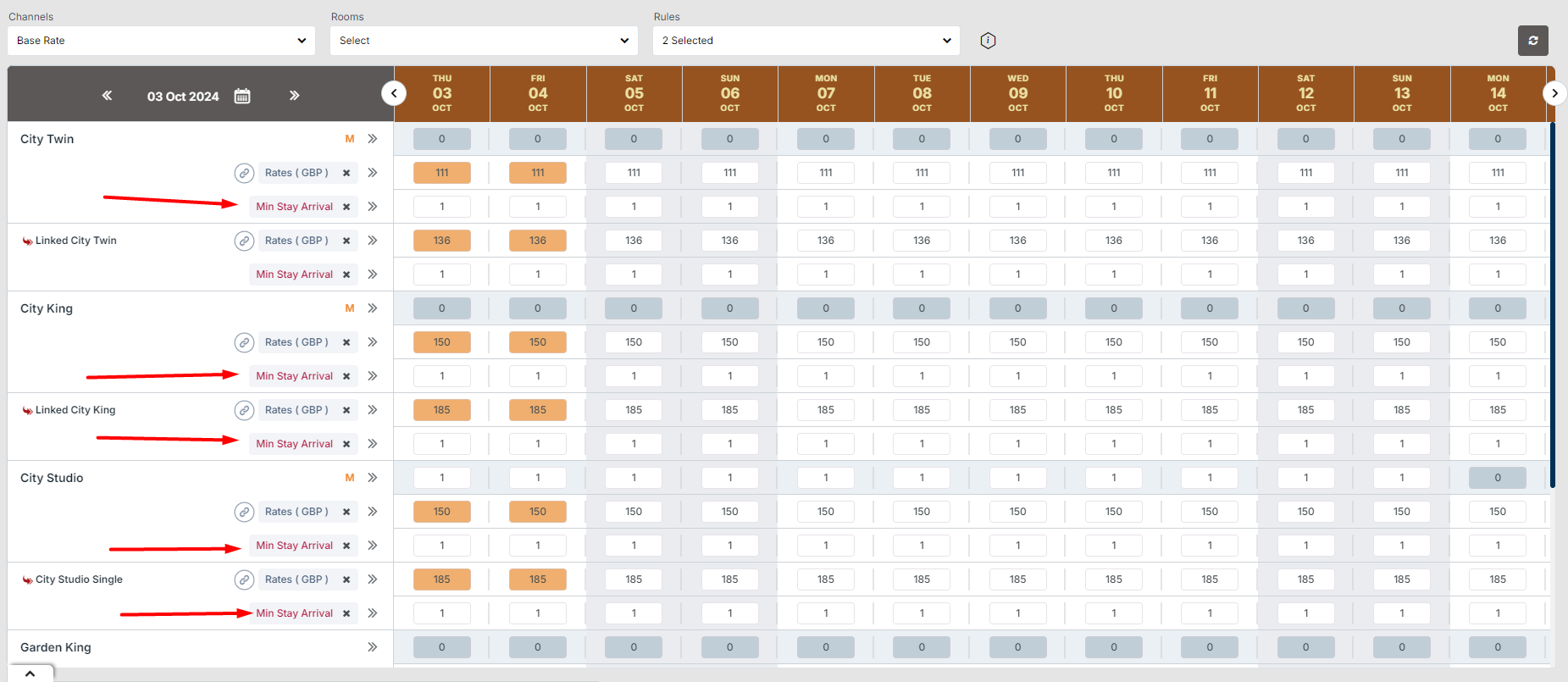Open the Rules 2 Selected dropdown

coord(806,41)
